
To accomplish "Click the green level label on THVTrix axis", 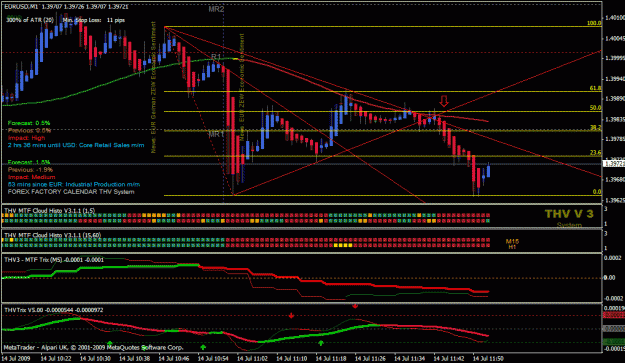I will pos(613,342).
